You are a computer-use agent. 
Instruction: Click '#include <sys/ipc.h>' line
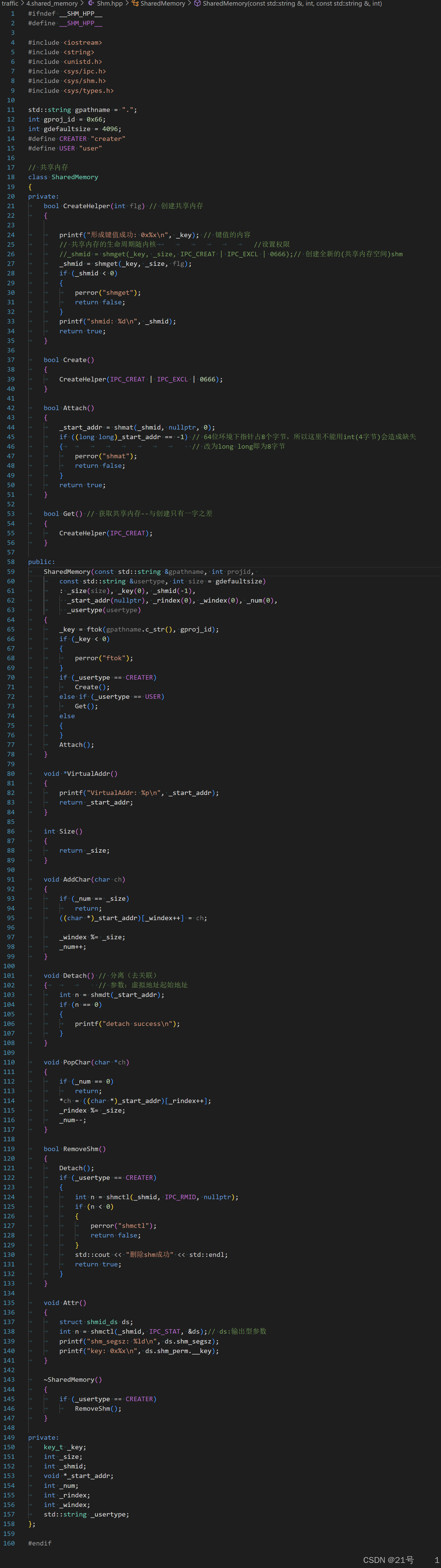(x=67, y=71)
